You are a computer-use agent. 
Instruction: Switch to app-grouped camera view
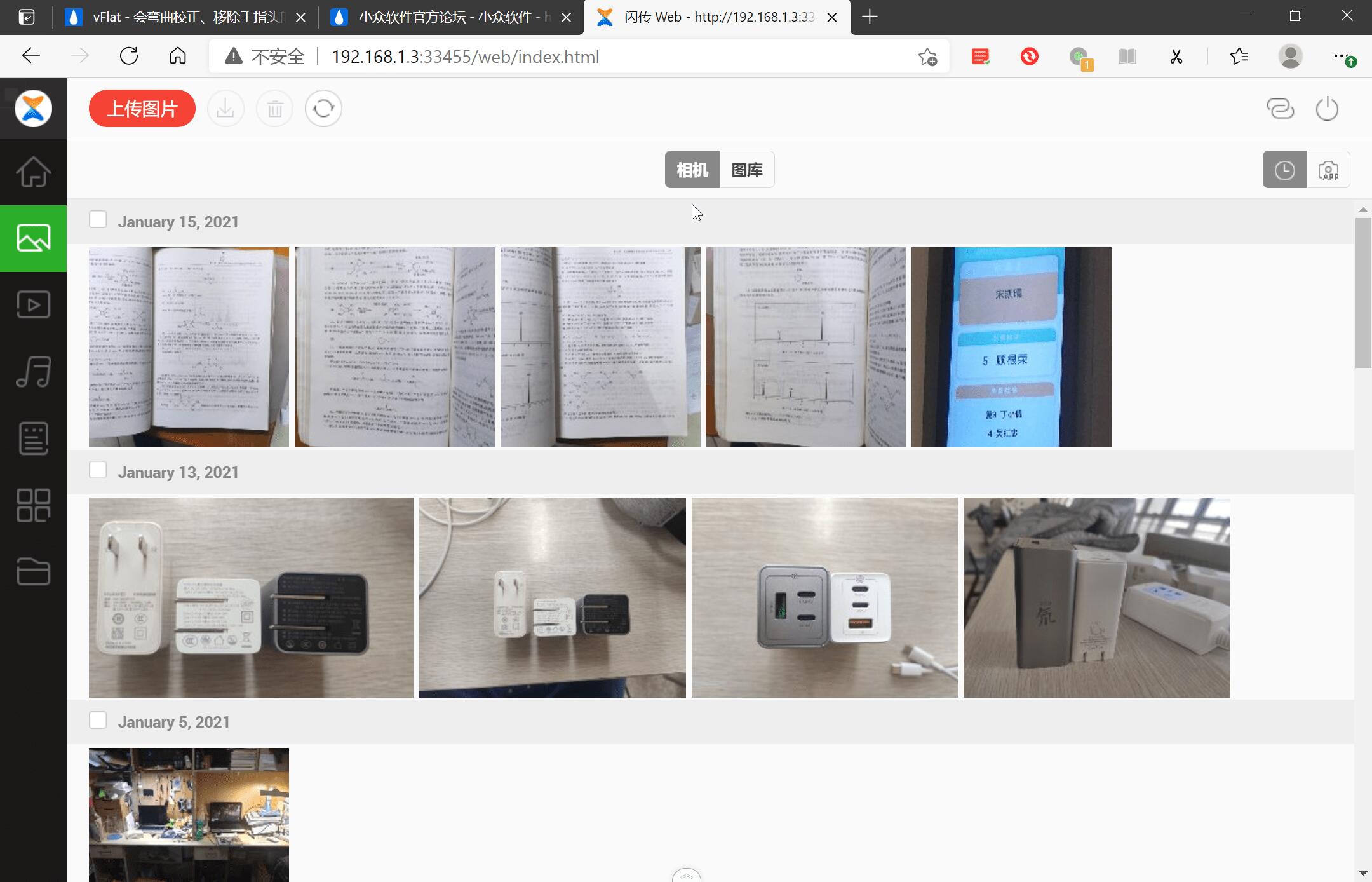[1328, 170]
